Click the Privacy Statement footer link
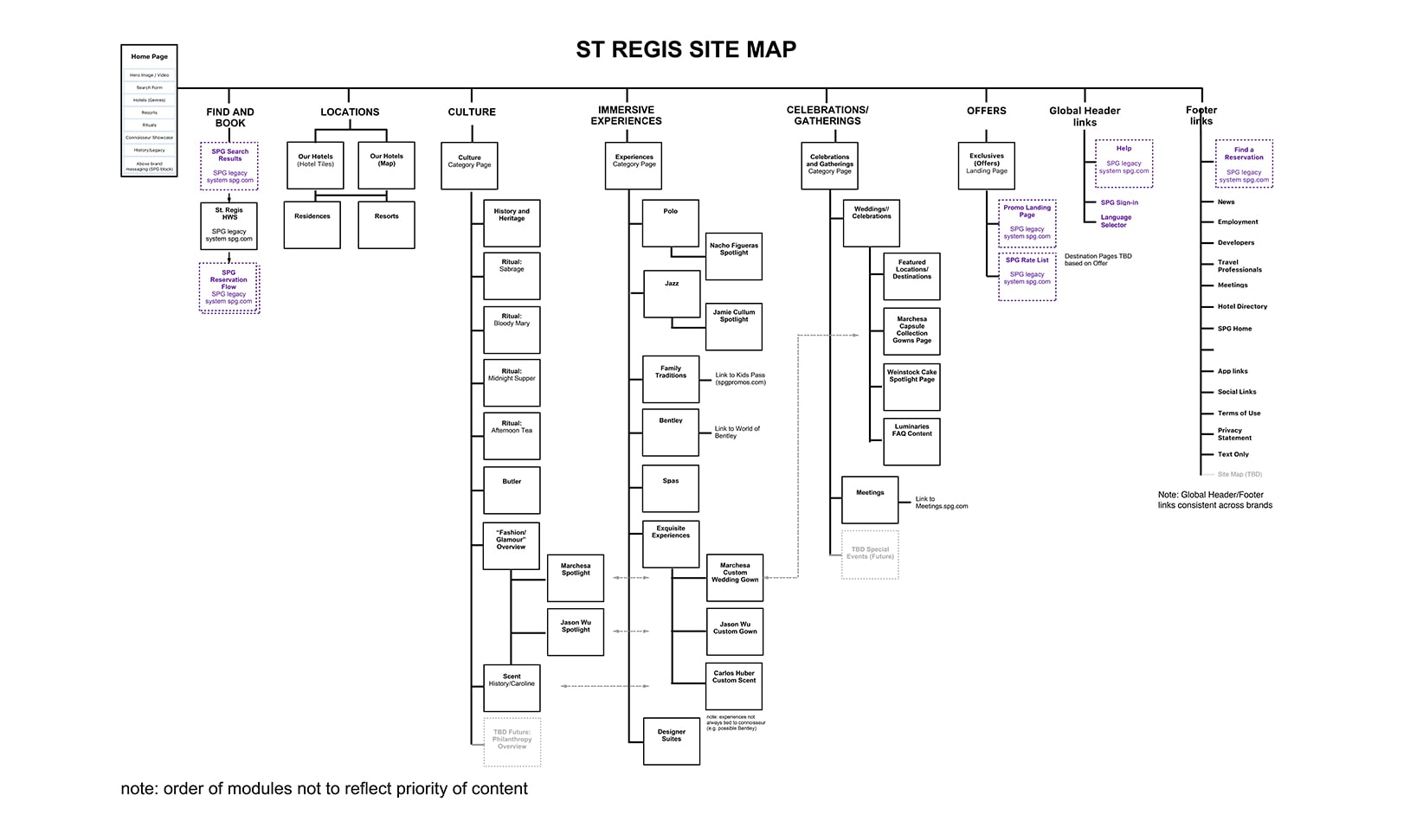The image size is (1410, 840). pyautogui.click(x=1234, y=434)
